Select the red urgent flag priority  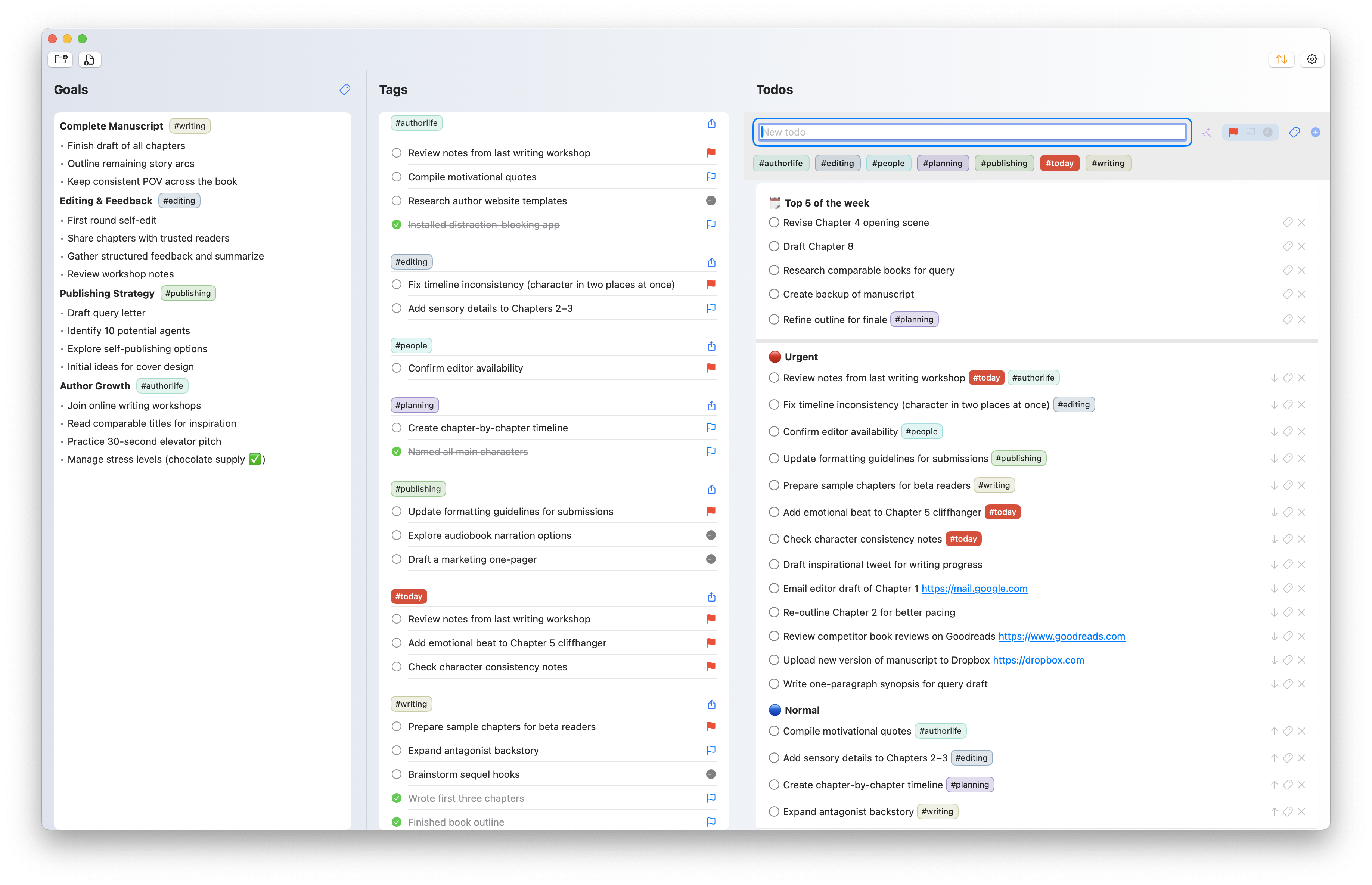pyautogui.click(x=1233, y=133)
